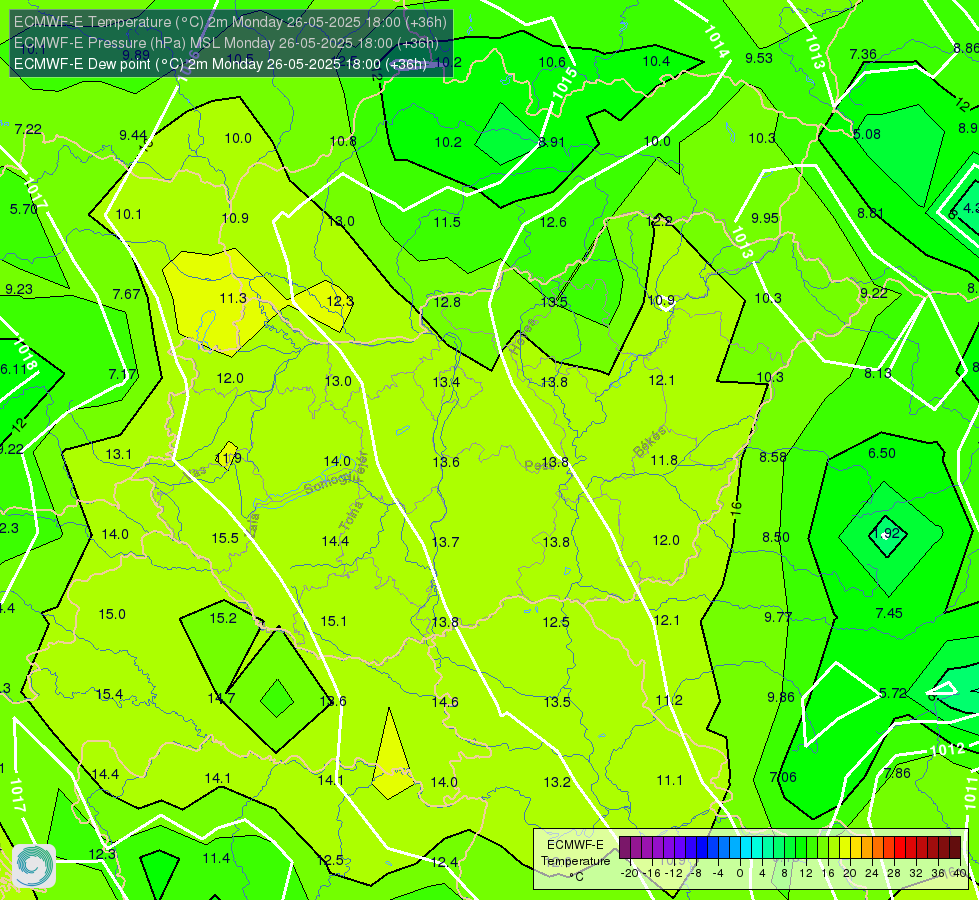Click the 15.4 temperature value
The image size is (979, 900).
[x=109, y=695]
